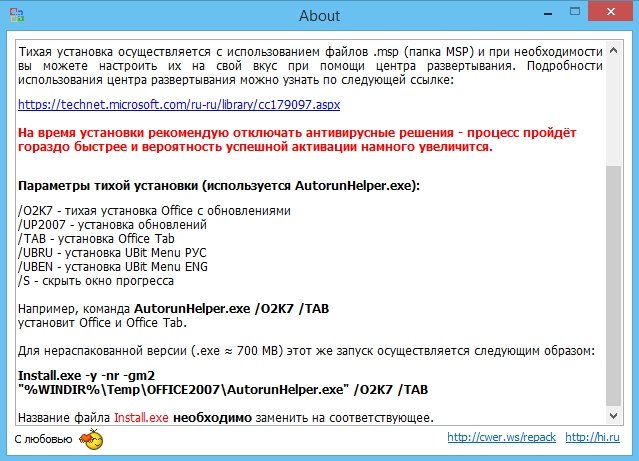The image size is (639, 461).
Task: Click the bold 'AutorunHelper.exe /O2K7 /TAB' example
Action: coord(231,309)
